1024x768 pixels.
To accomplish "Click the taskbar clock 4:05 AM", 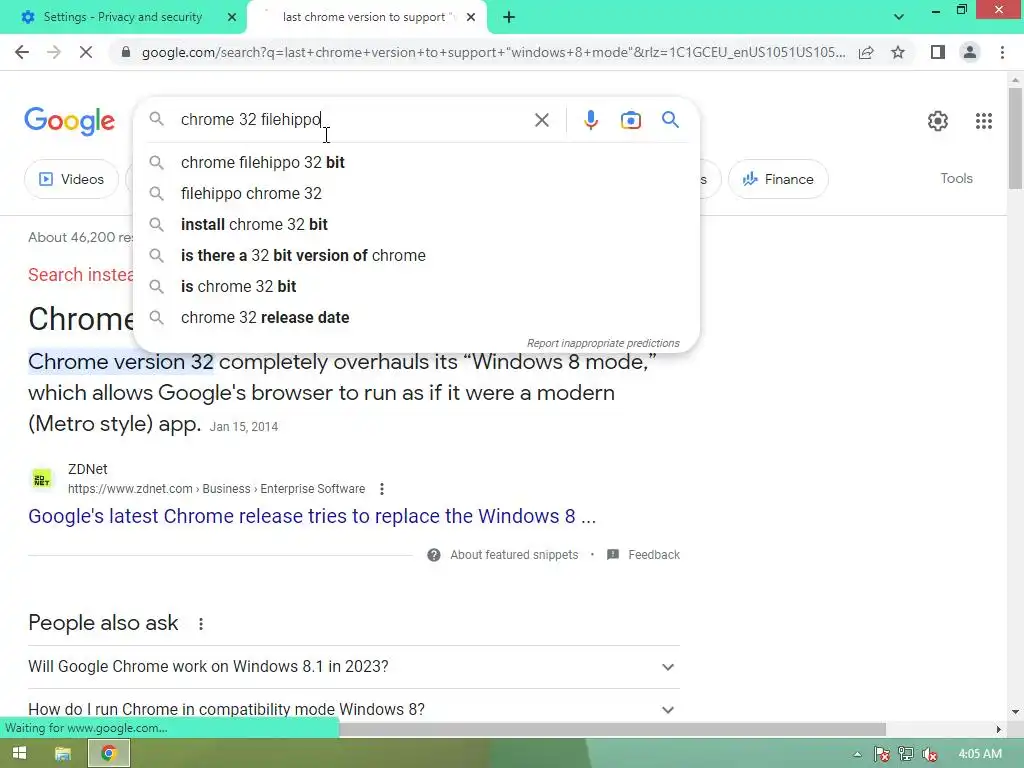I will (980, 754).
